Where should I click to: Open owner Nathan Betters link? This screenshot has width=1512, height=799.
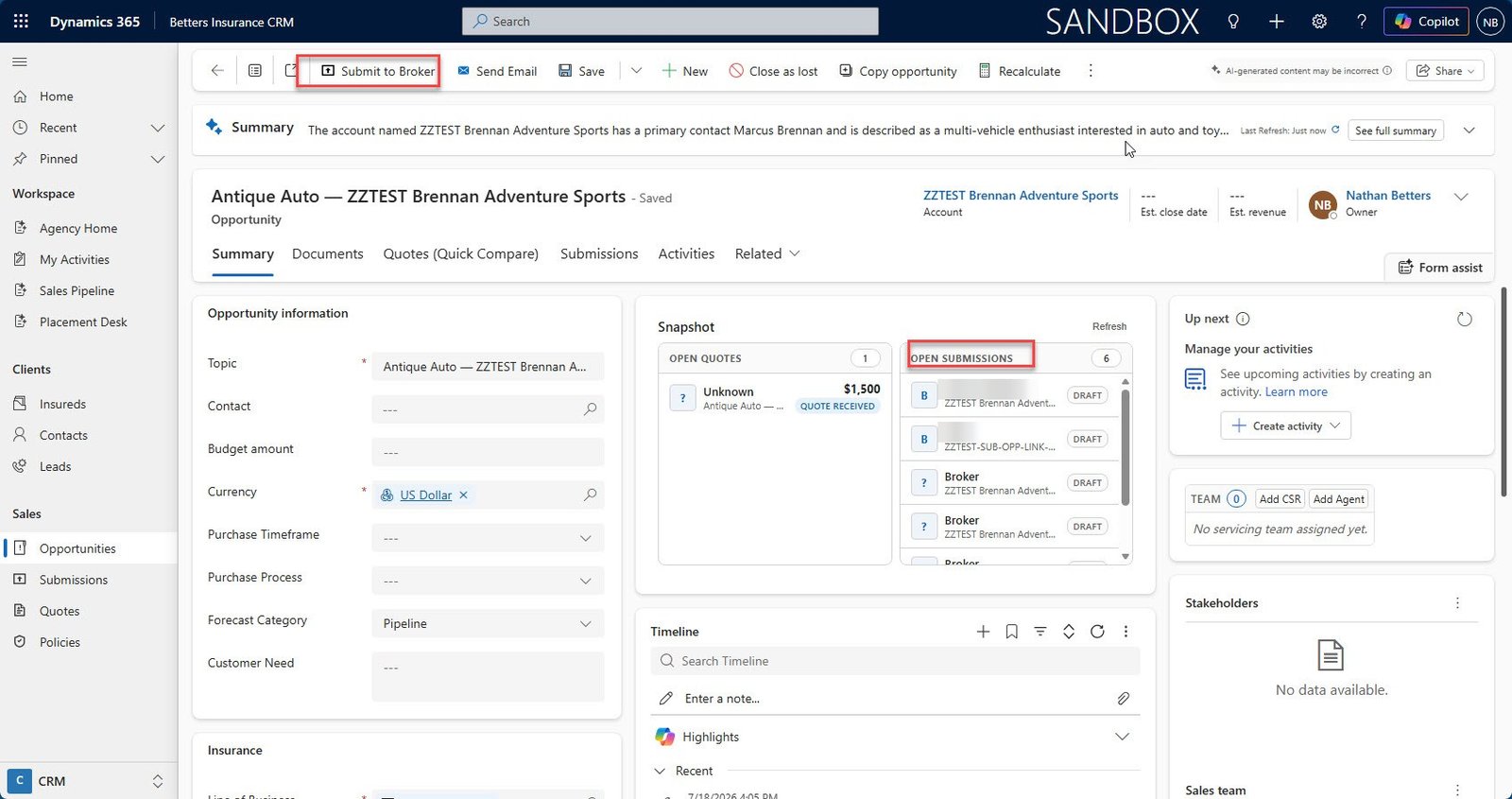point(1388,196)
